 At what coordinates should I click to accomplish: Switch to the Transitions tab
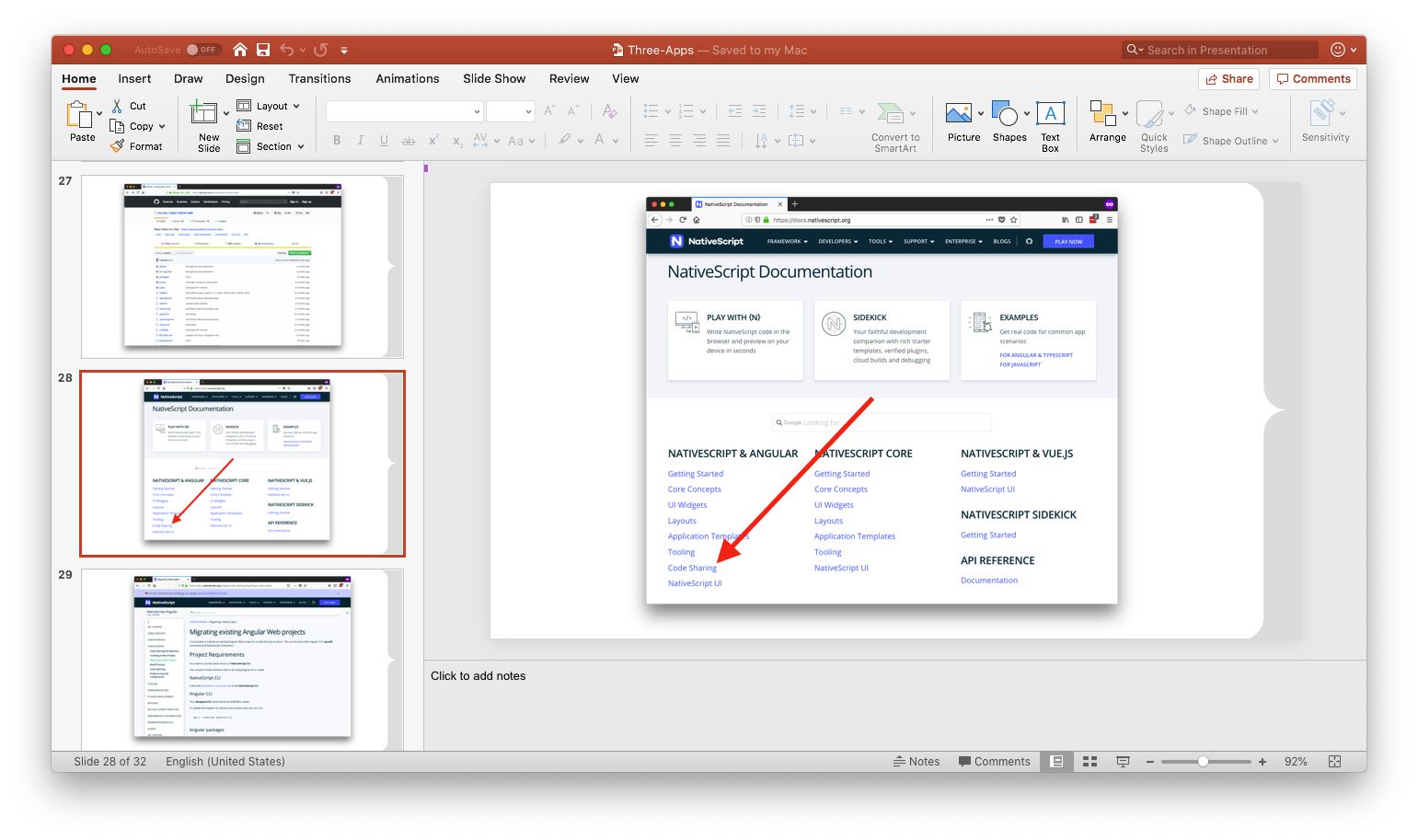tap(319, 78)
